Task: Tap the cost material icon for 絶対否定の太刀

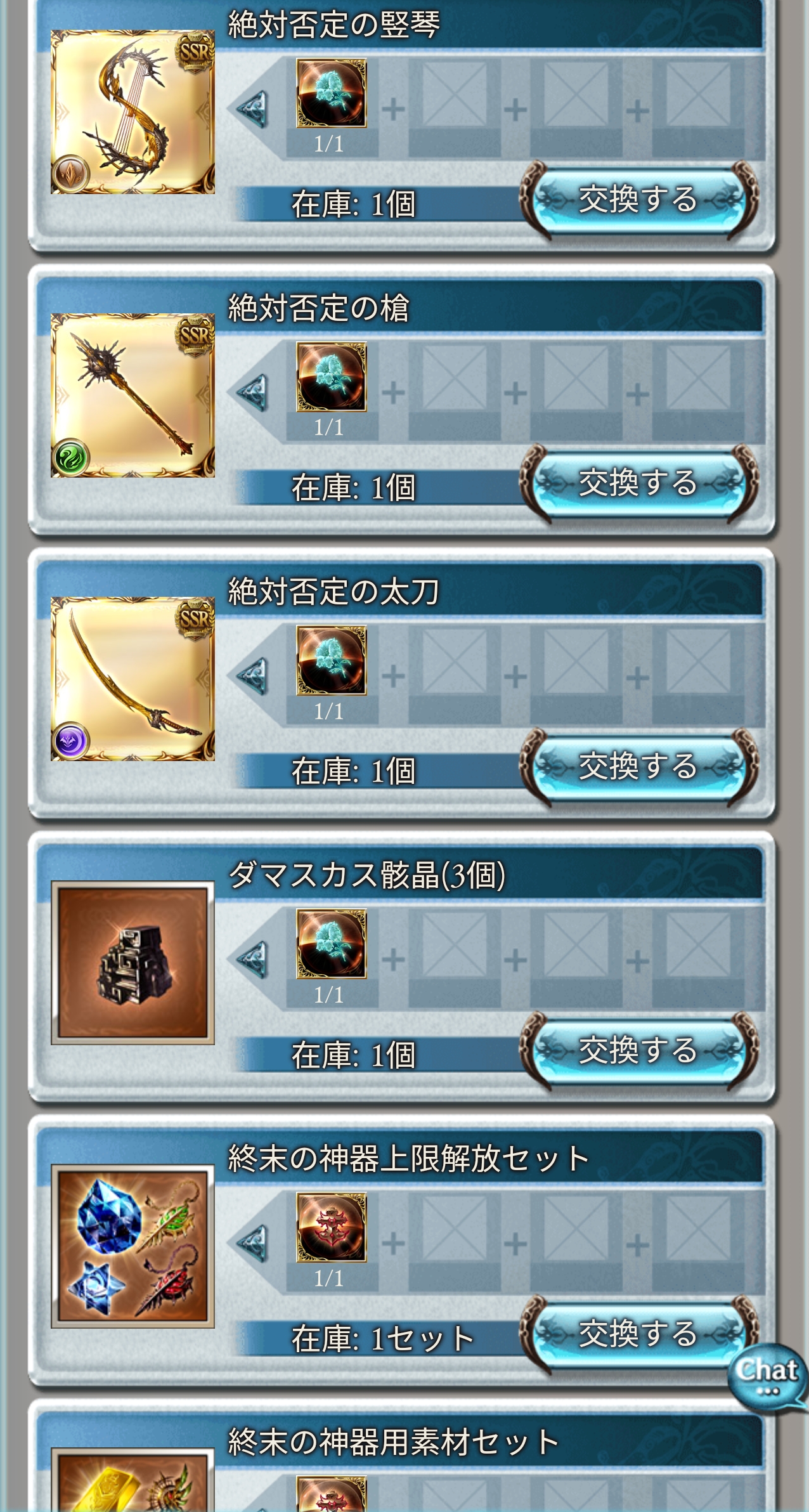Action: tap(332, 660)
